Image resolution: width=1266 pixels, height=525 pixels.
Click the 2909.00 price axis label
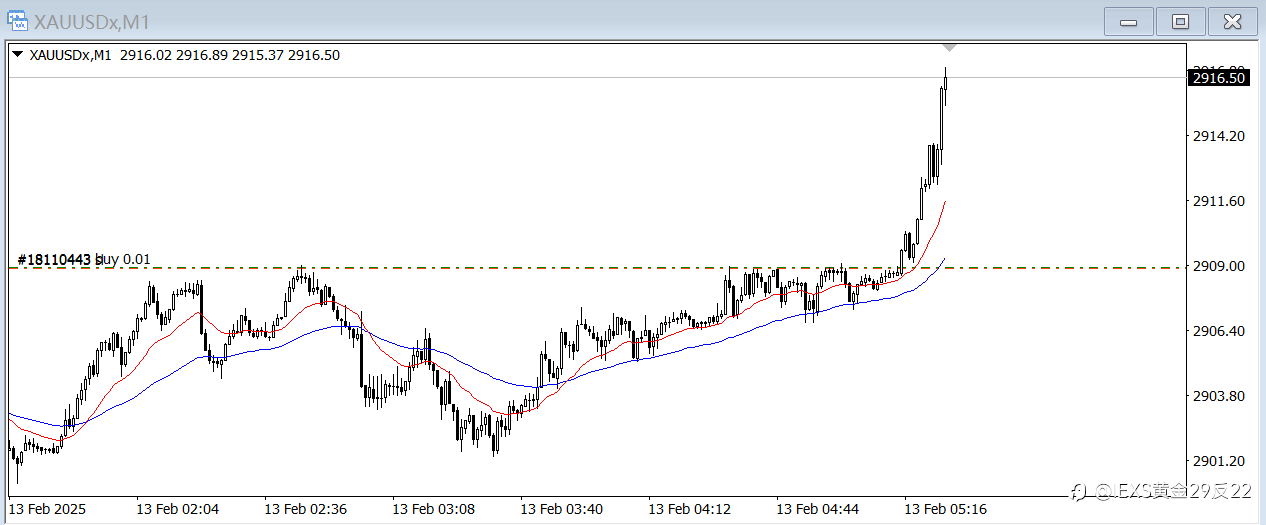(1217, 266)
